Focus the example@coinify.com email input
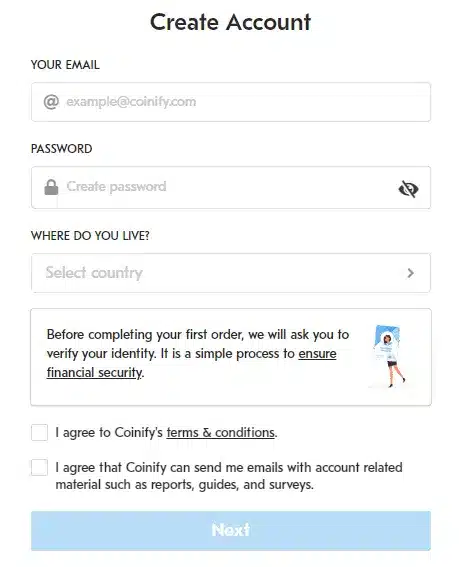Screen dimensions: 459x567 point(231,102)
